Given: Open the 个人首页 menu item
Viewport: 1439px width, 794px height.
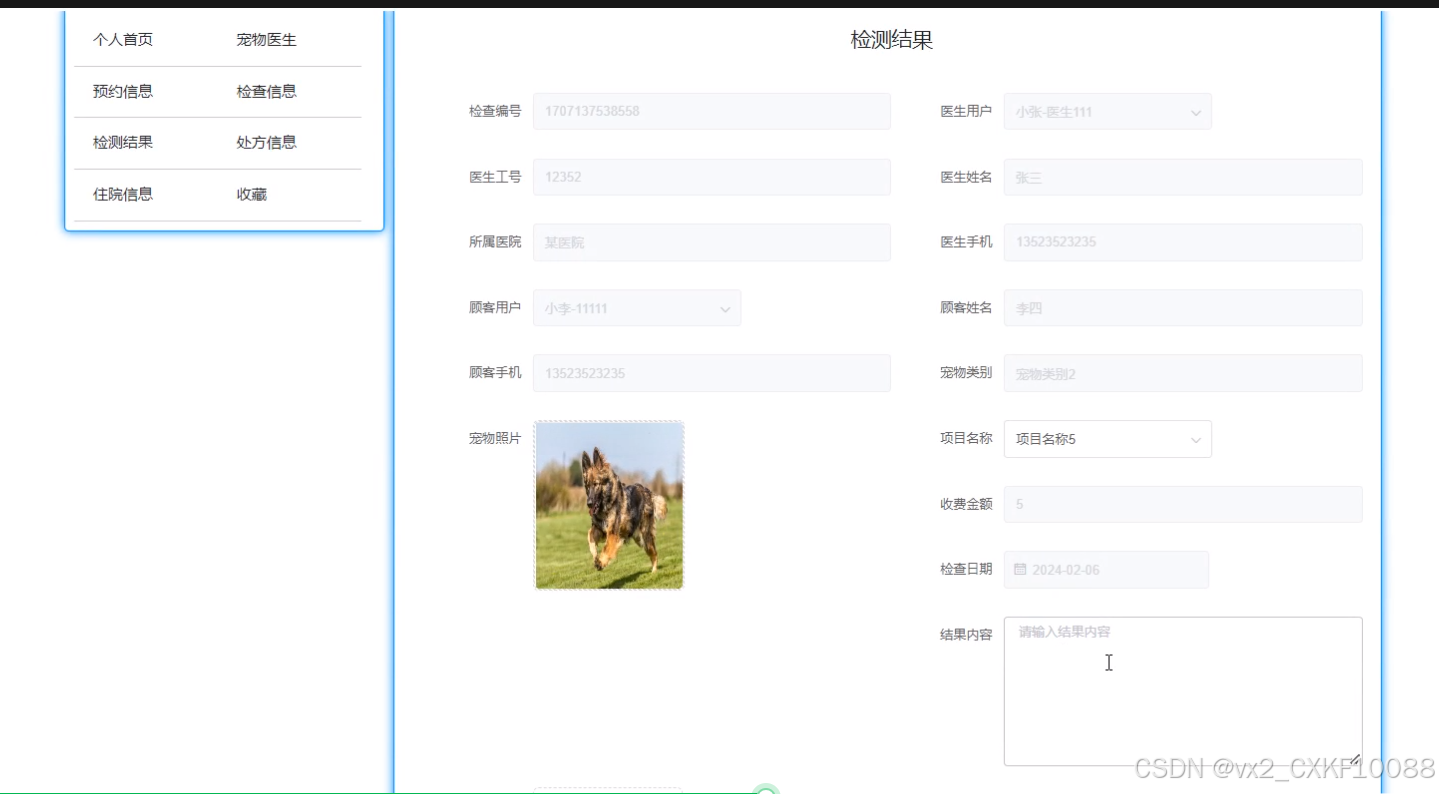Looking at the screenshot, I should coord(123,40).
